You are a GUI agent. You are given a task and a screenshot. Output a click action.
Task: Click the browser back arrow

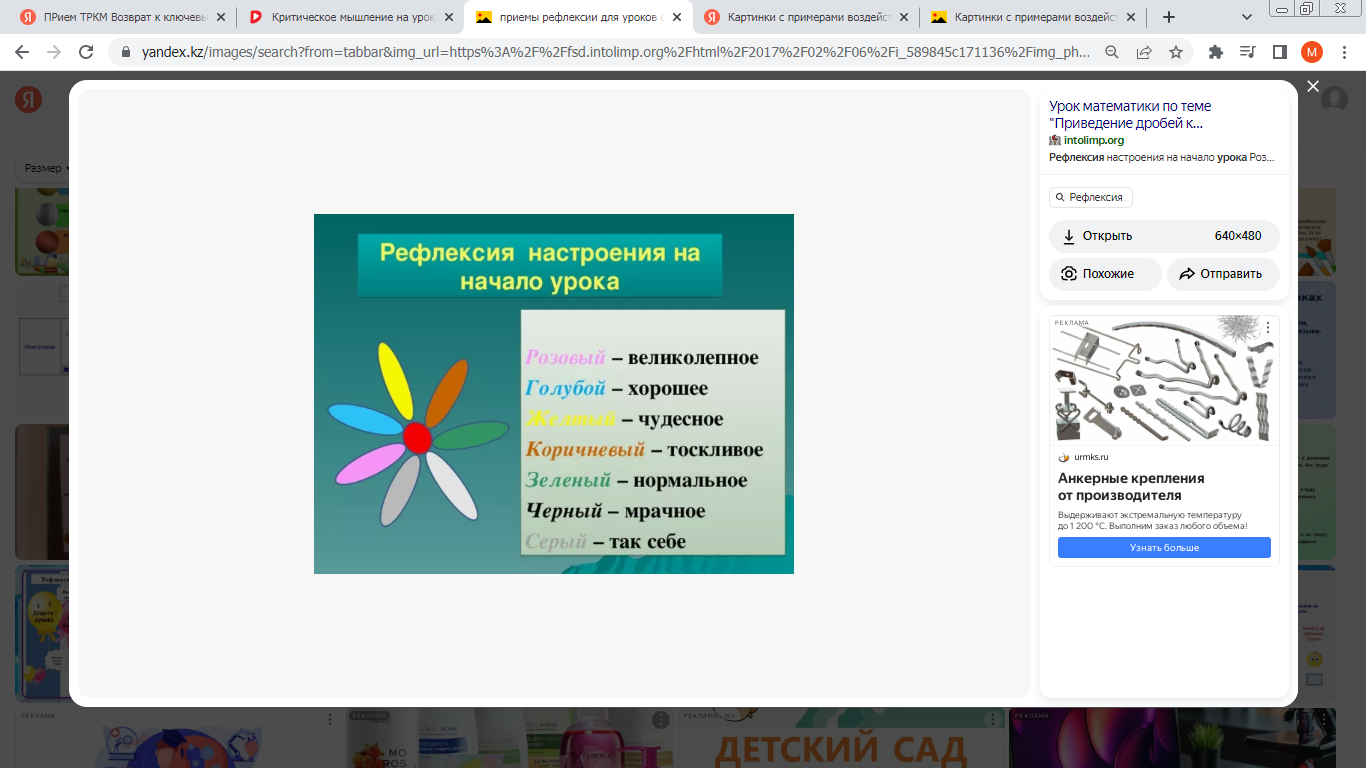tap(22, 53)
